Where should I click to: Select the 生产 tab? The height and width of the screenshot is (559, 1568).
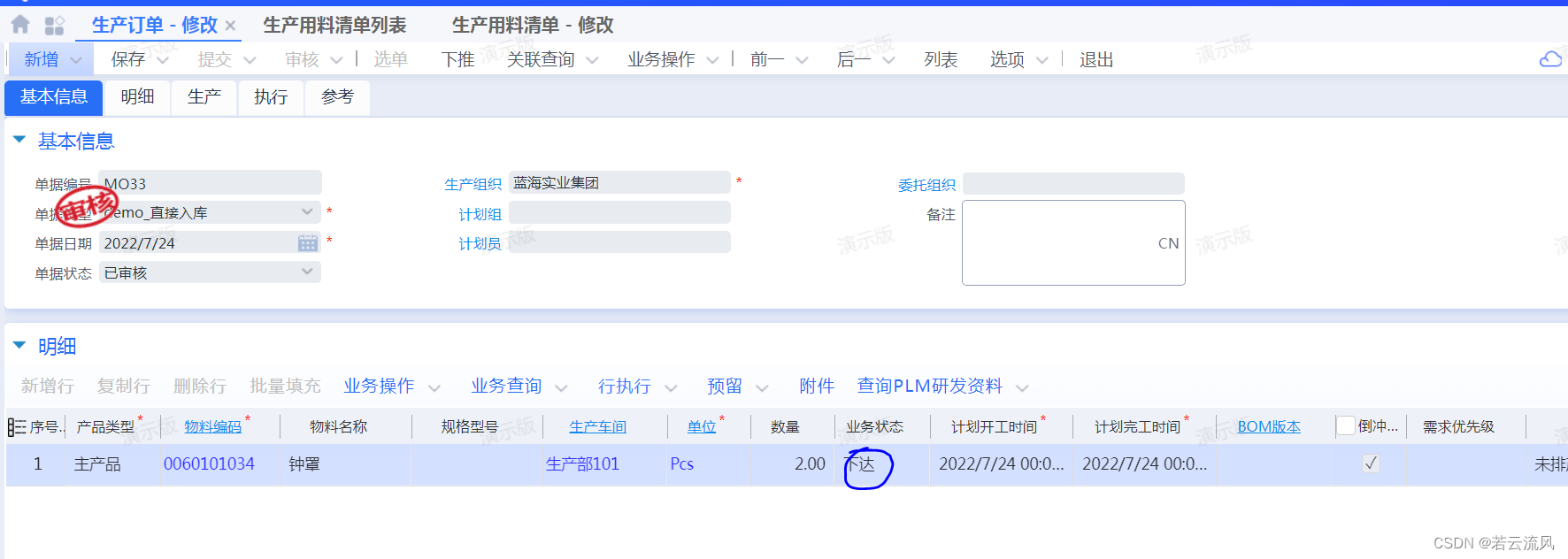204,97
